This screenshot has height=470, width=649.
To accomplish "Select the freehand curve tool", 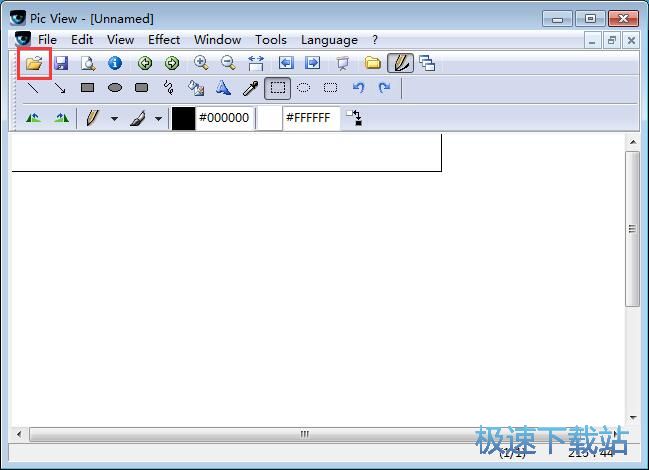I will point(168,88).
